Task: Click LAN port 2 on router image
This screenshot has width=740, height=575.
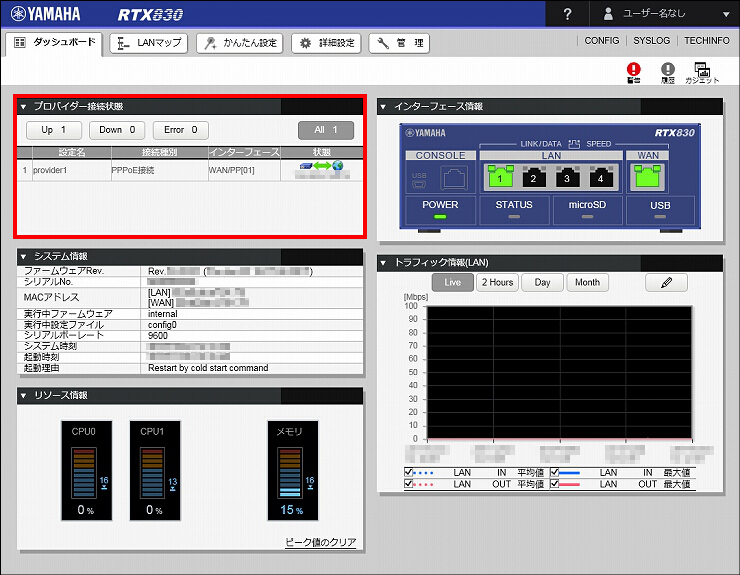Action: tap(534, 177)
